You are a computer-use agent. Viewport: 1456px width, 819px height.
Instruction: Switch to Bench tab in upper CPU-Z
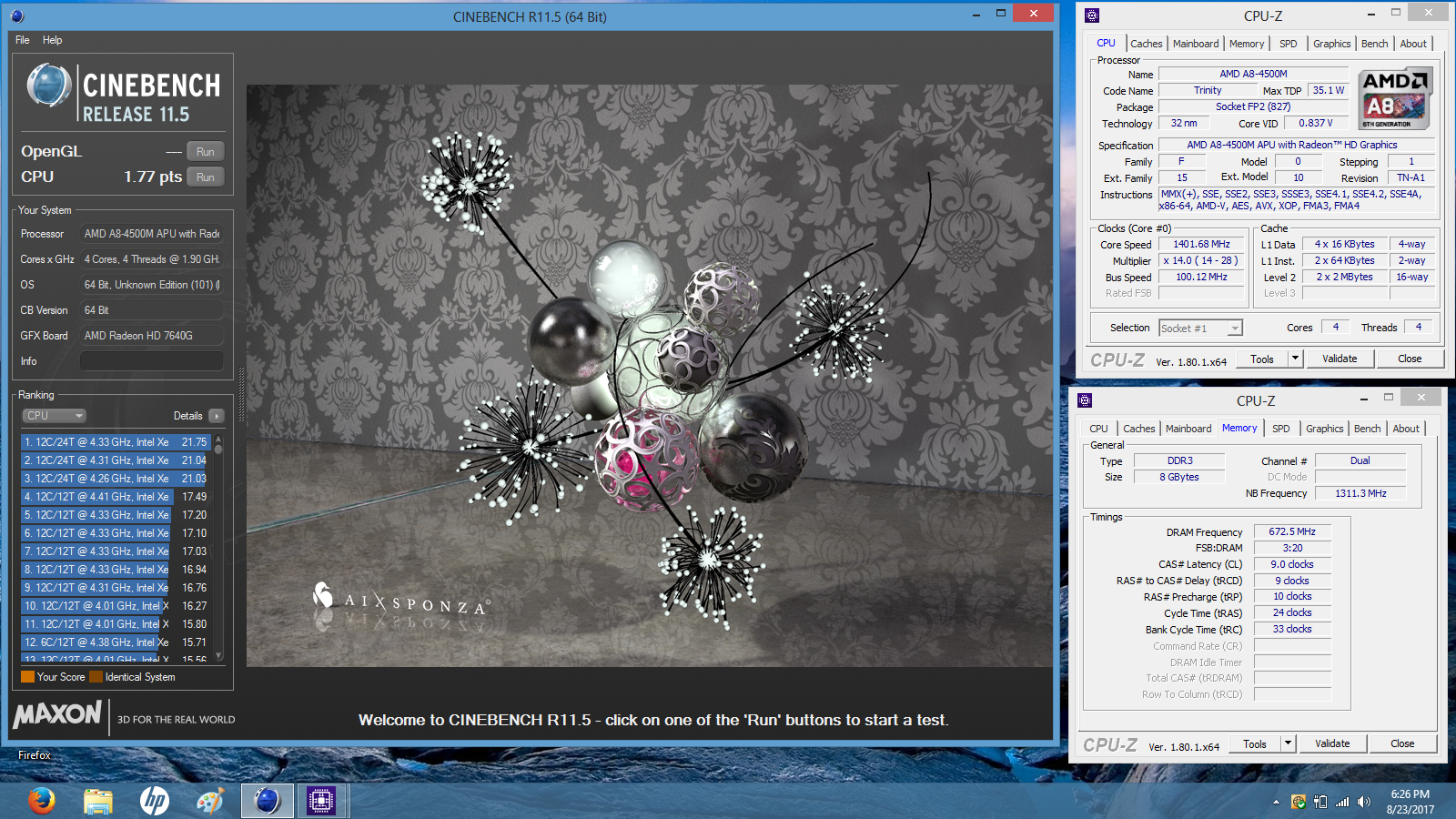[1375, 44]
